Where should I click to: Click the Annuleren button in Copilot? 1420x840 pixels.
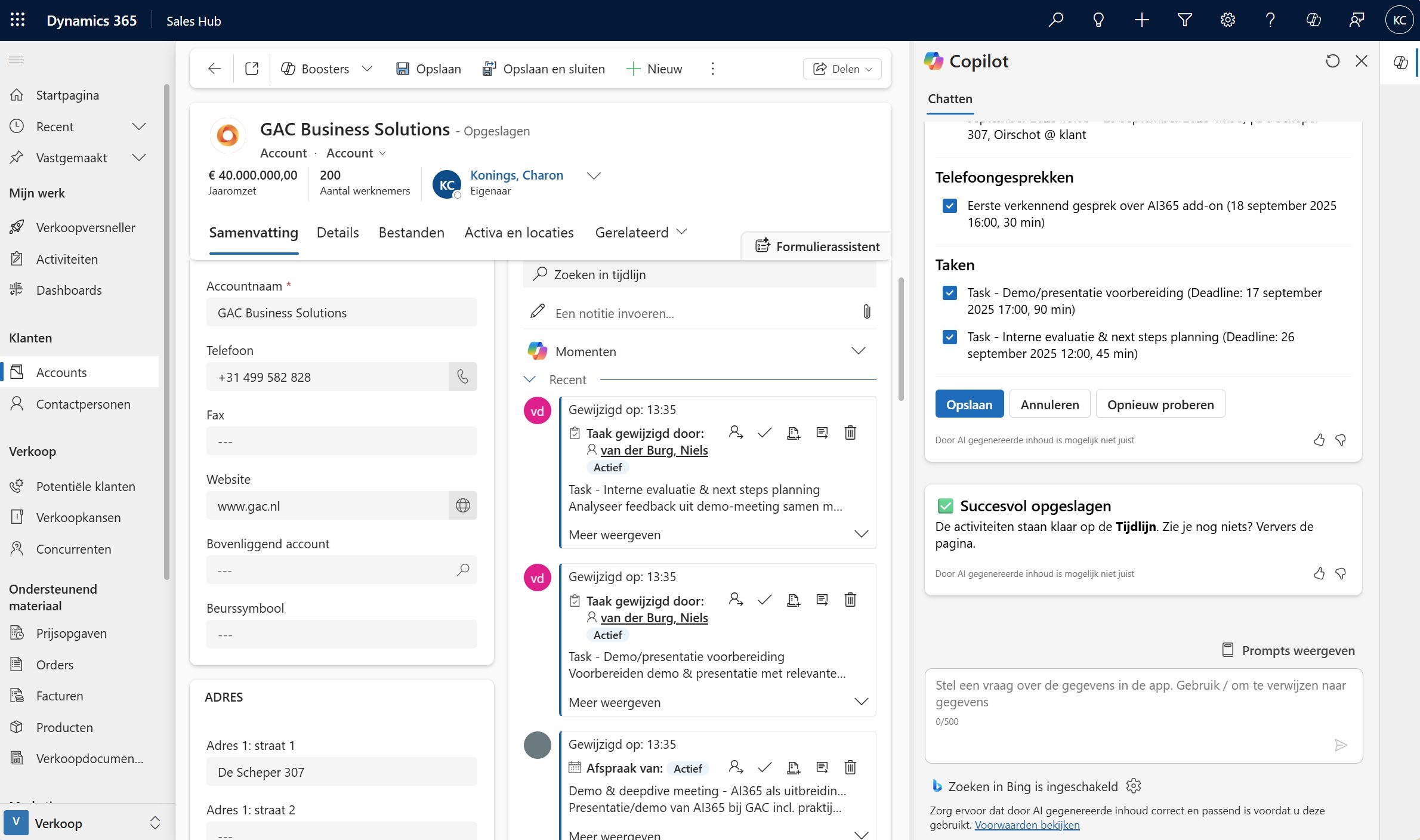[x=1049, y=404]
